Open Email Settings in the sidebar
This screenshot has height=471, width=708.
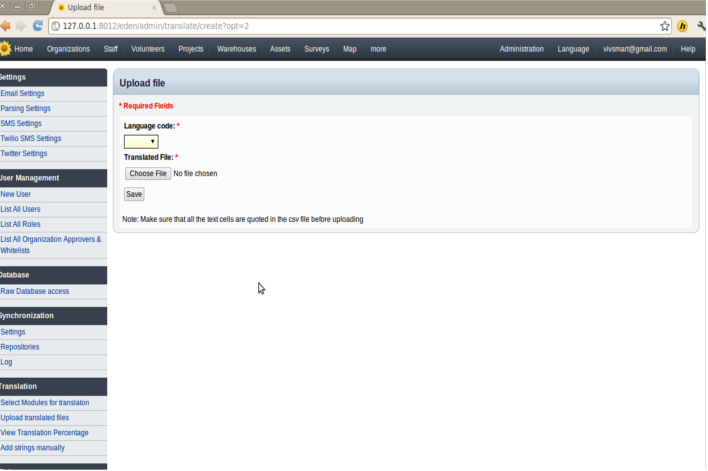(x=23, y=94)
